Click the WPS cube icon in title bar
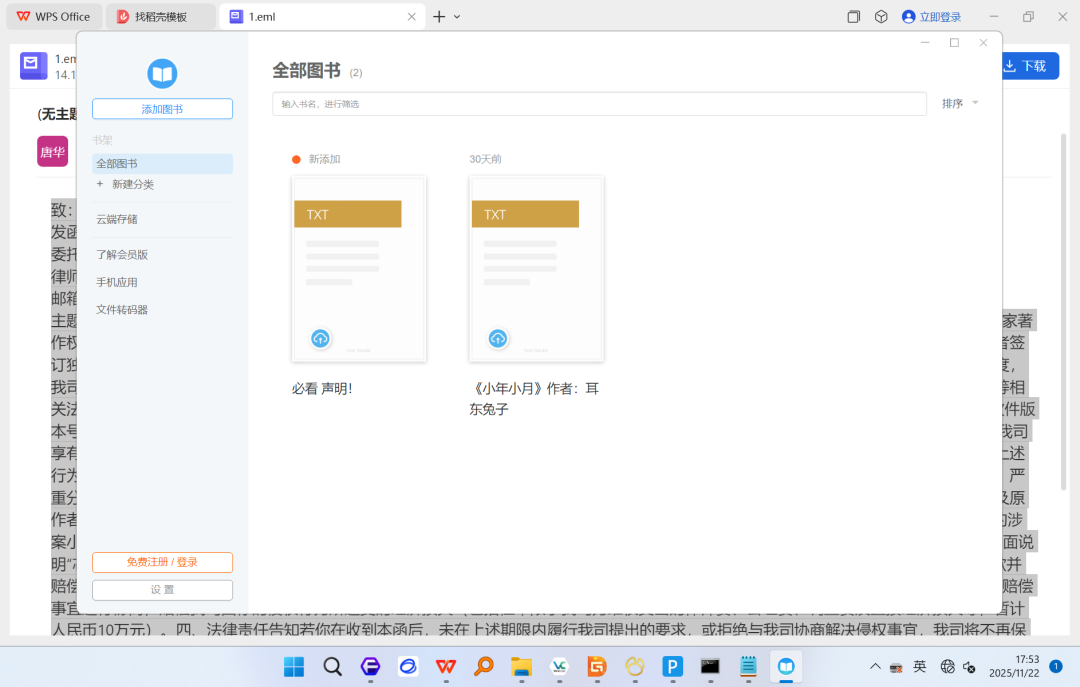 [881, 17]
